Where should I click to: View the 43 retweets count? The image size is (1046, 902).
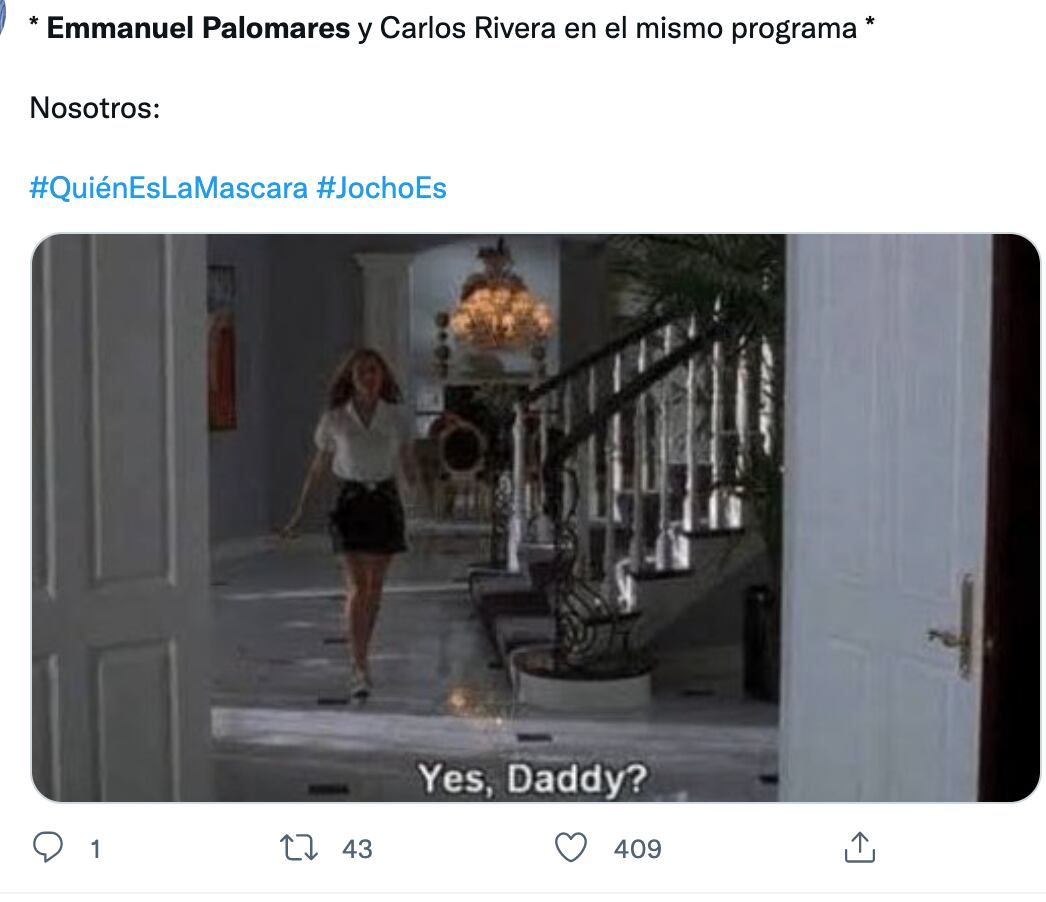coord(357,849)
